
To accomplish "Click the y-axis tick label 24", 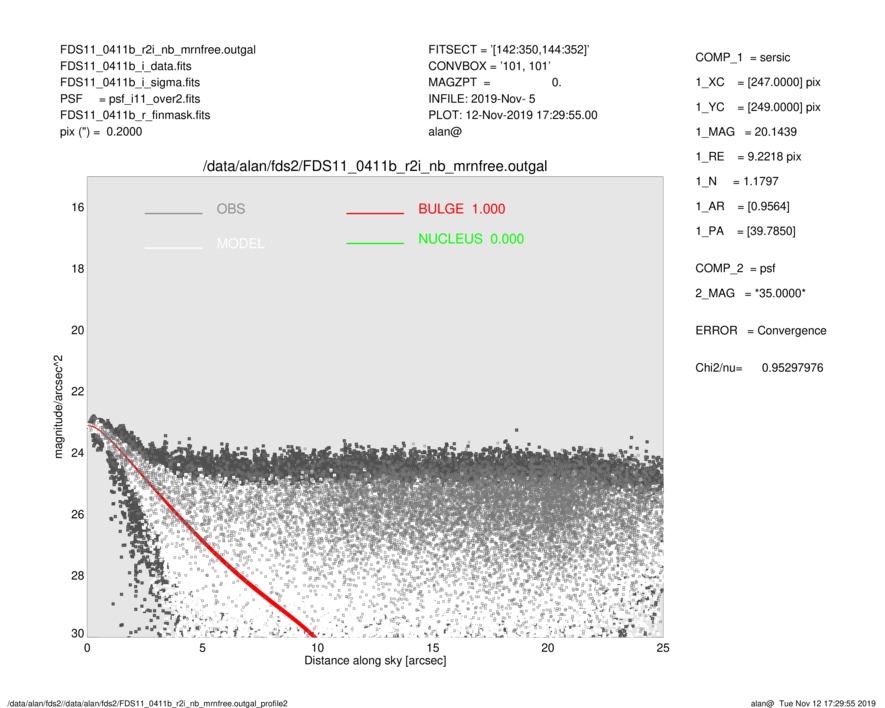I will tap(77, 453).
